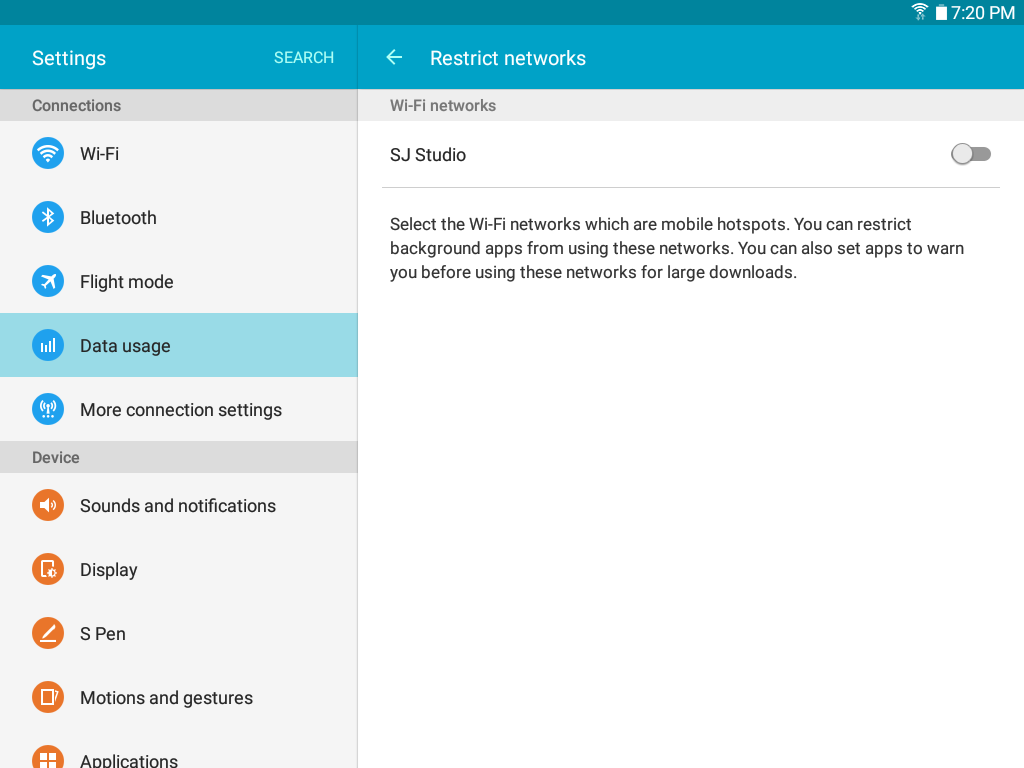Tap the More connection settings antenna icon
This screenshot has width=1024, height=768.
48,409
